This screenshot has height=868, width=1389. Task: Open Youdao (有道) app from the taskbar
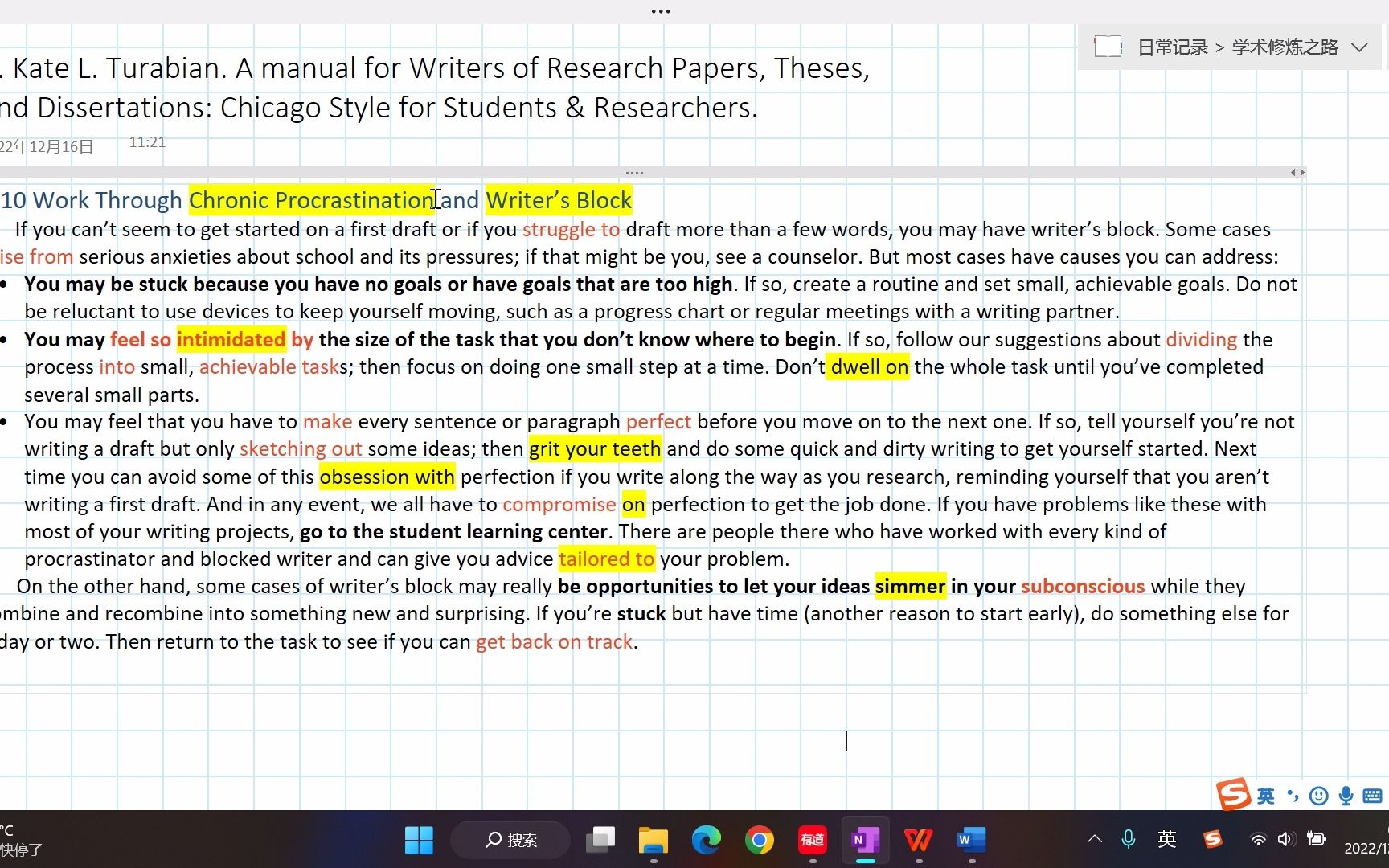coord(813,840)
